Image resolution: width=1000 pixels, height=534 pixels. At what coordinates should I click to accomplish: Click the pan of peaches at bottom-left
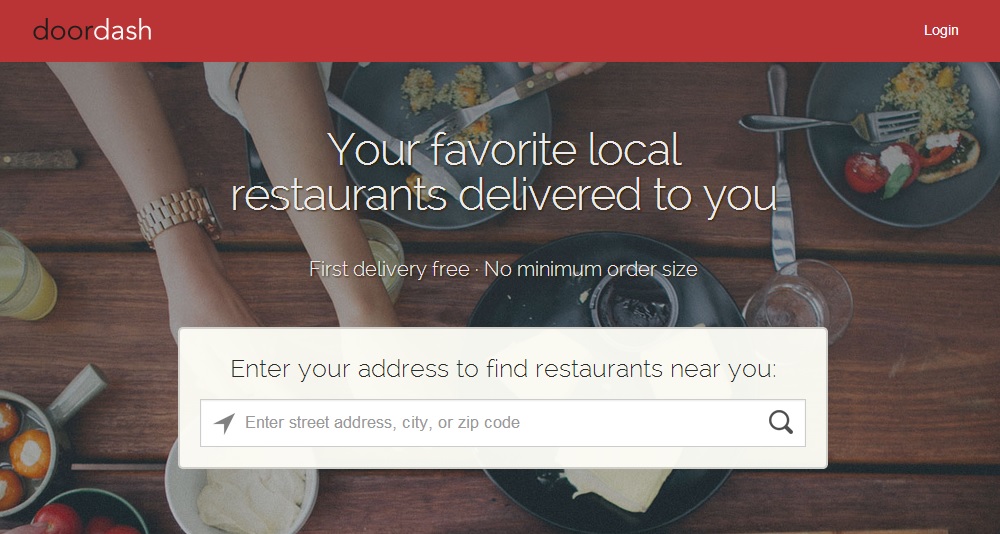[32, 447]
